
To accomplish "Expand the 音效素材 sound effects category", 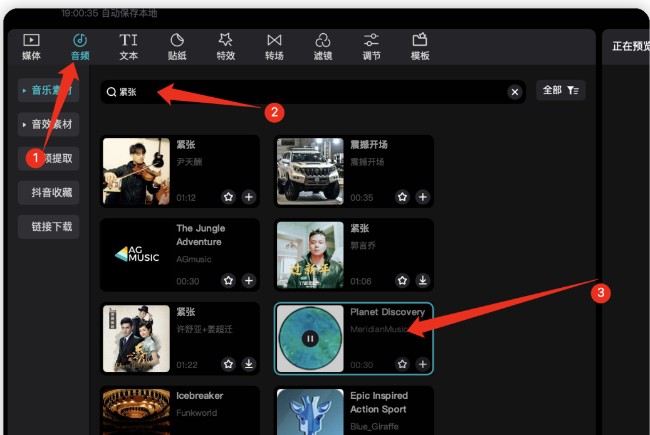I will pos(49,125).
